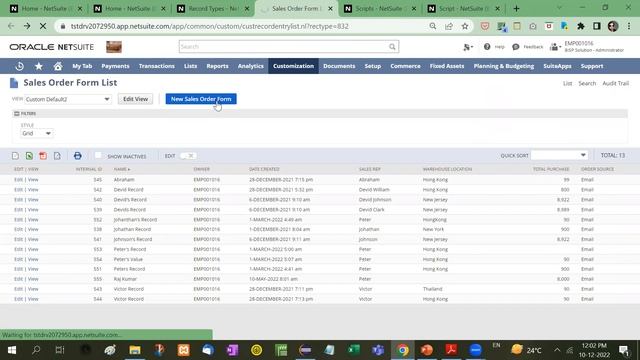The width and height of the screenshot is (640, 360).
Task: Open Transactions menu
Action: pyautogui.click(x=156, y=66)
